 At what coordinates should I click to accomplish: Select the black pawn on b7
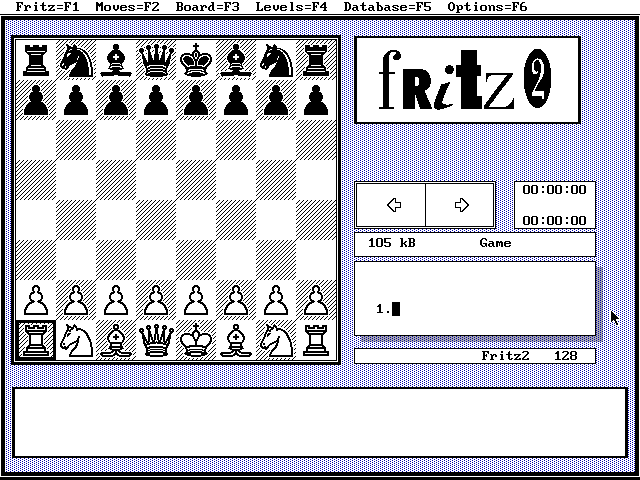pos(76,100)
